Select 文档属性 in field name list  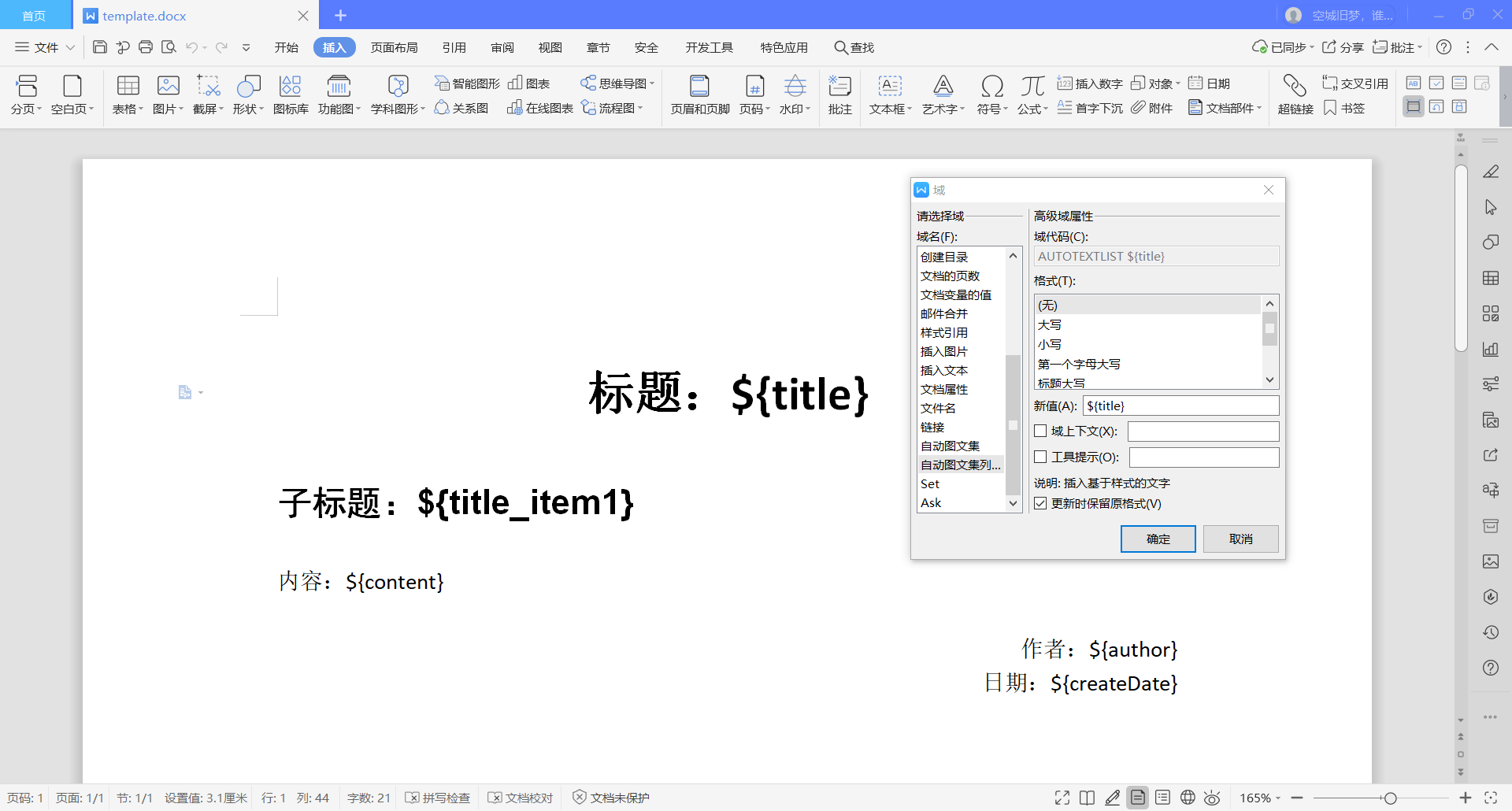pyautogui.click(x=962, y=389)
